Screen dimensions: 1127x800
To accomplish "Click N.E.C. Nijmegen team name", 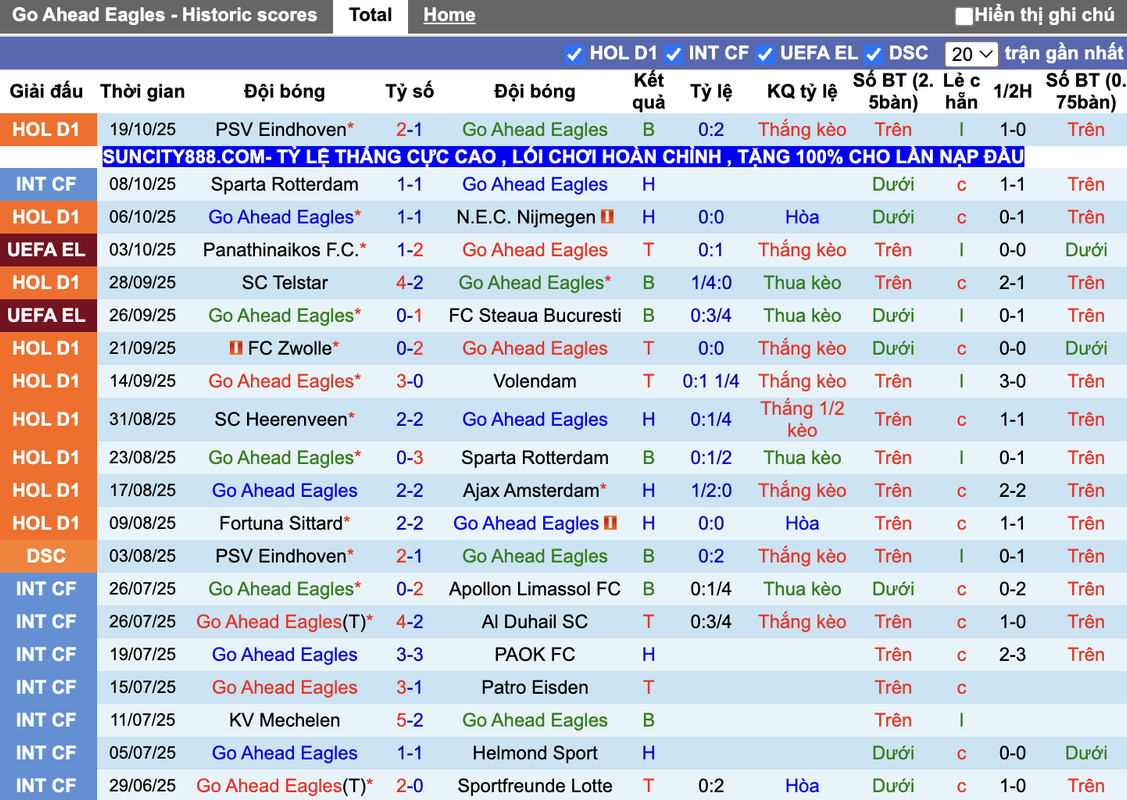I will [526, 216].
